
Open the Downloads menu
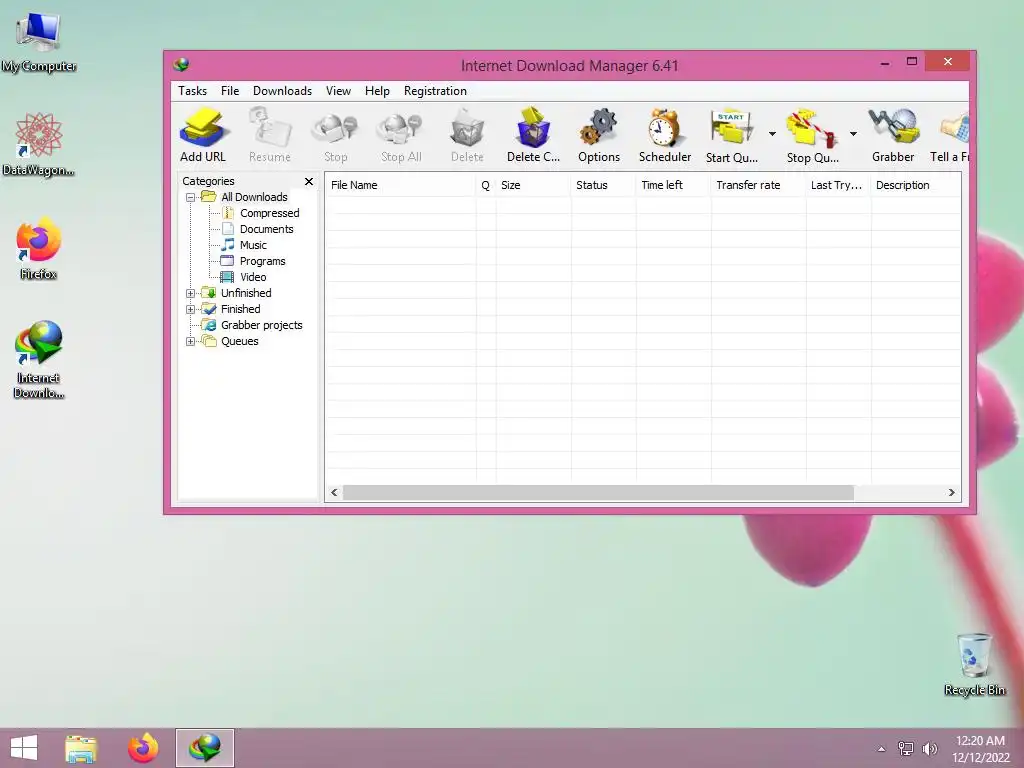point(282,91)
